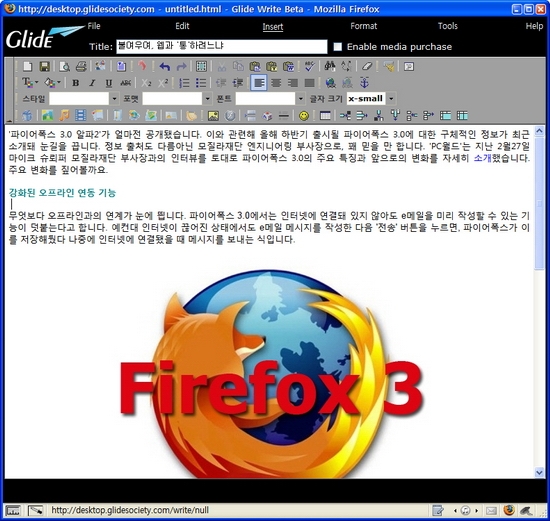The width and height of the screenshot is (550, 521).
Task: Follow the 소개 link in the article
Action: 483,158
